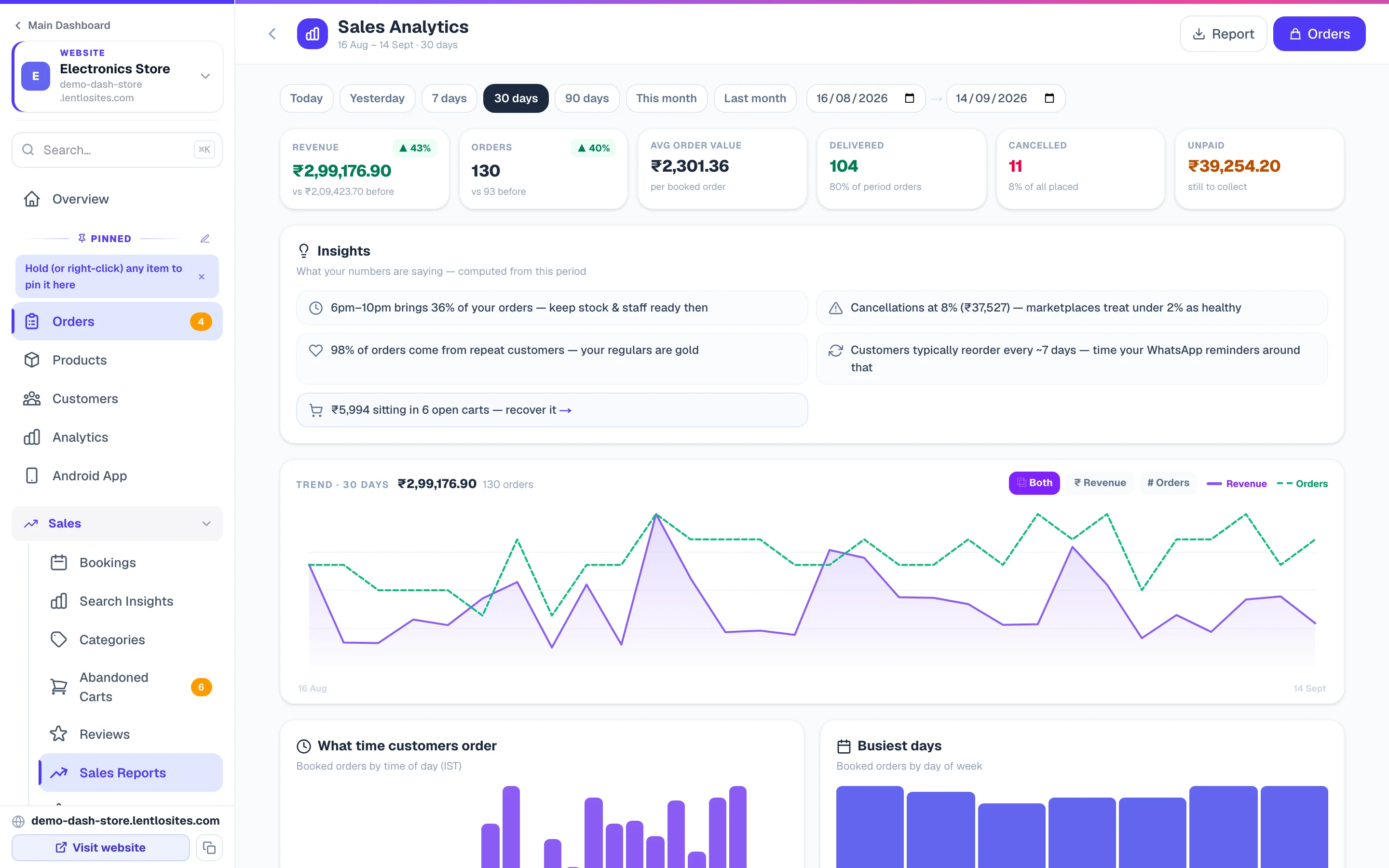Click the Customers people icon
Viewport: 1389px width, 868px height.
click(32, 398)
